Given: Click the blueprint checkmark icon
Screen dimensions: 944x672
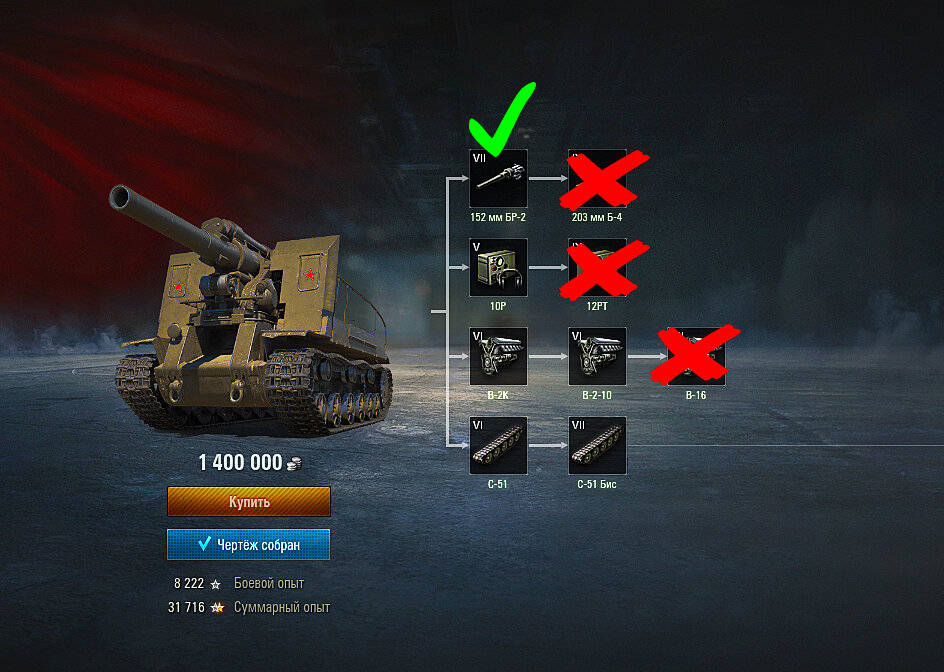Looking at the screenshot, I should click(204, 544).
